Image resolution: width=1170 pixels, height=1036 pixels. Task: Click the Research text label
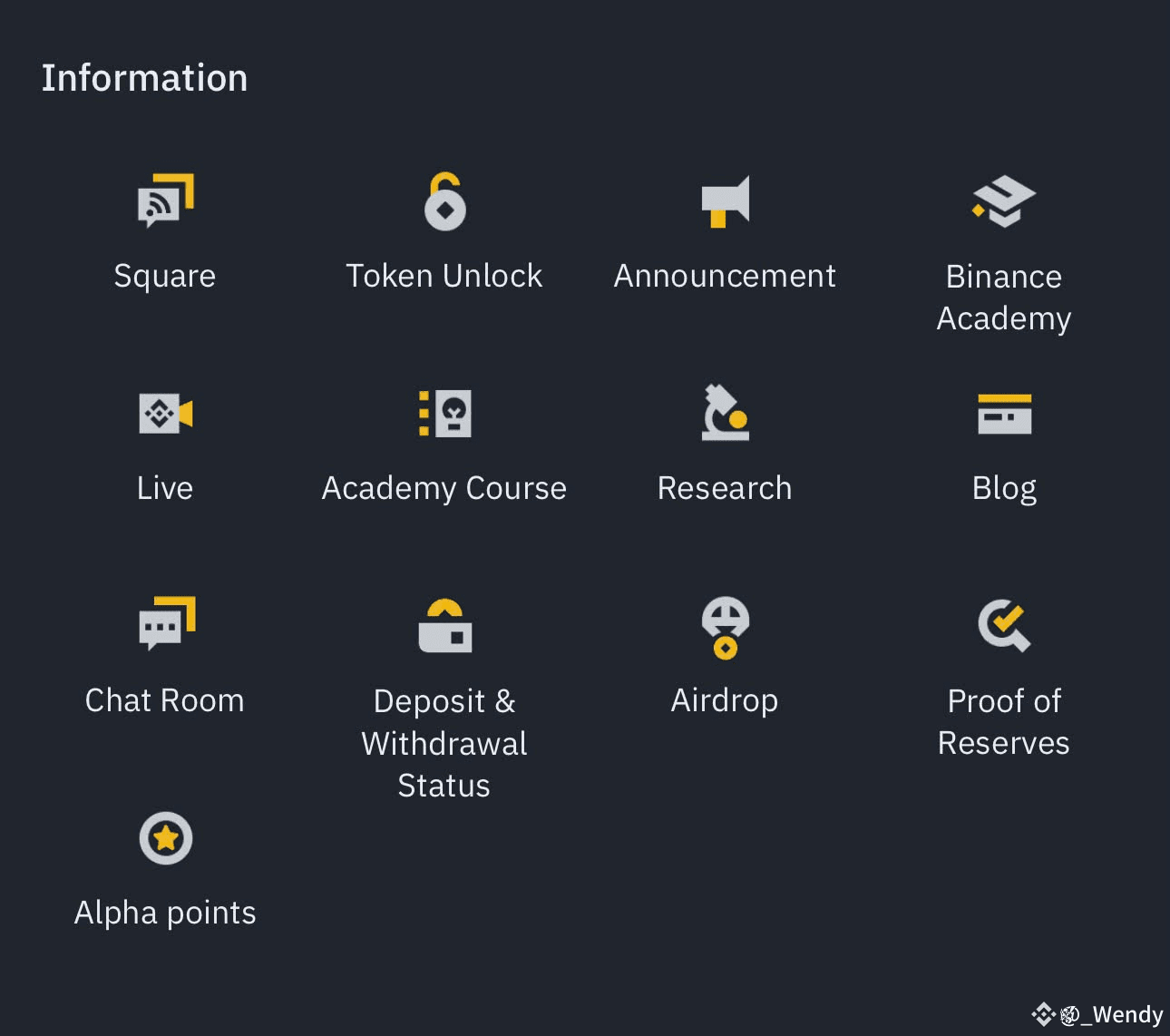click(724, 488)
